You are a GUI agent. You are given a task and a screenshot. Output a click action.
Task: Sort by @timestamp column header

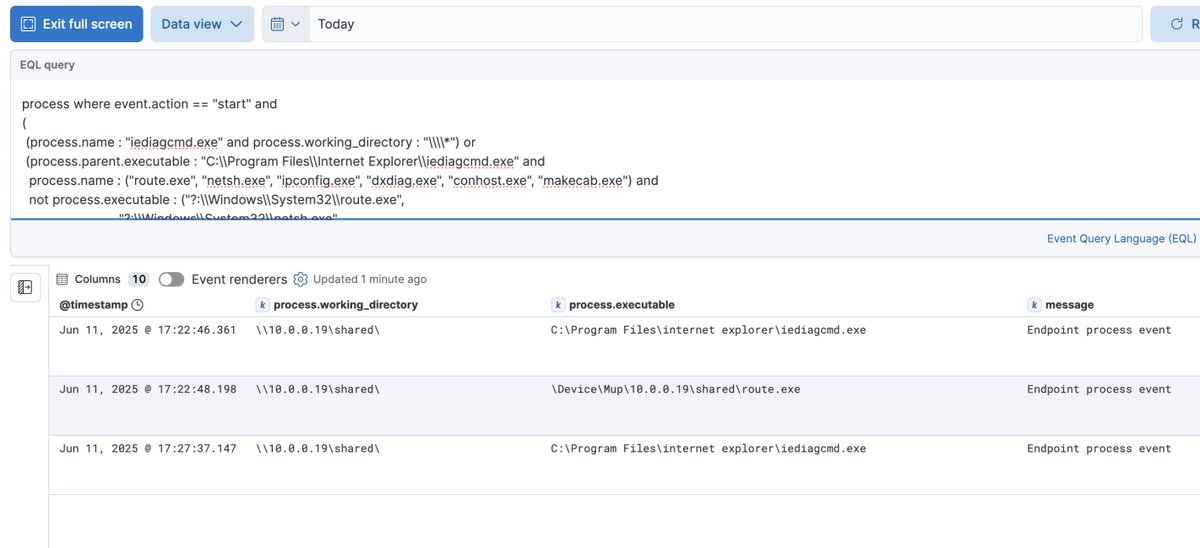(92, 305)
